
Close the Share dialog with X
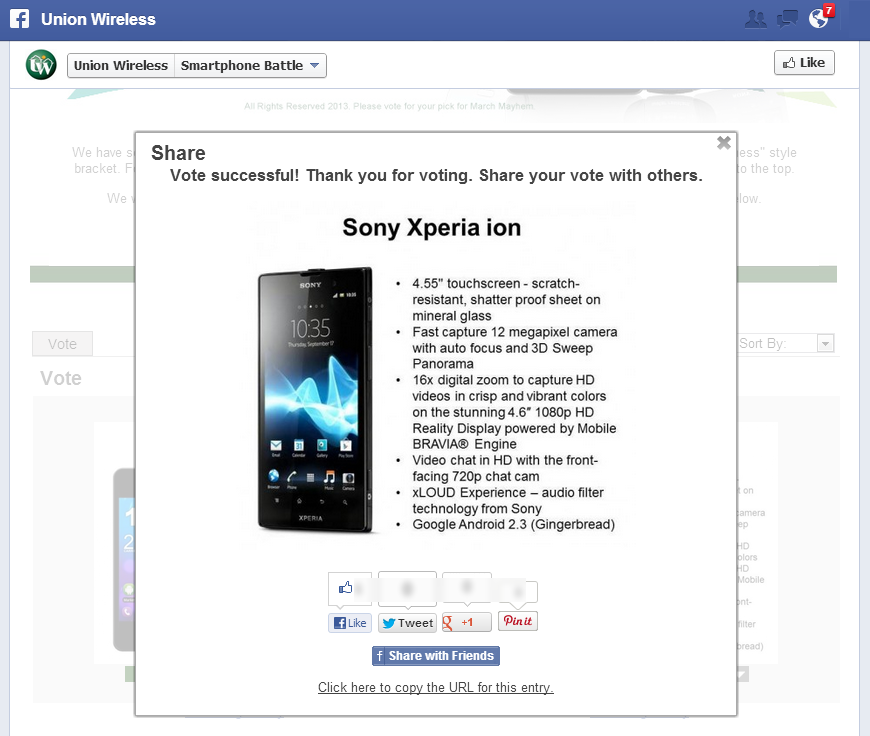pyautogui.click(x=724, y=143)
